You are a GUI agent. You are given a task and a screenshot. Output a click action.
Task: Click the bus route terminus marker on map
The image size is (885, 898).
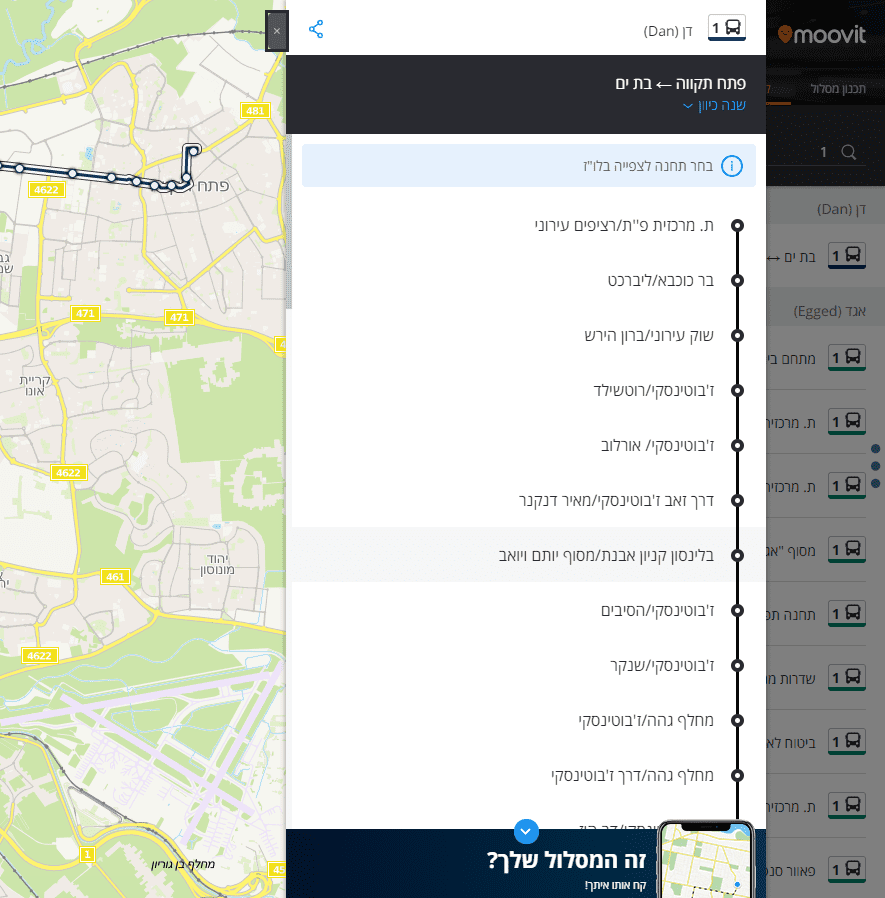pyautogui.click(x=193, y=151)
